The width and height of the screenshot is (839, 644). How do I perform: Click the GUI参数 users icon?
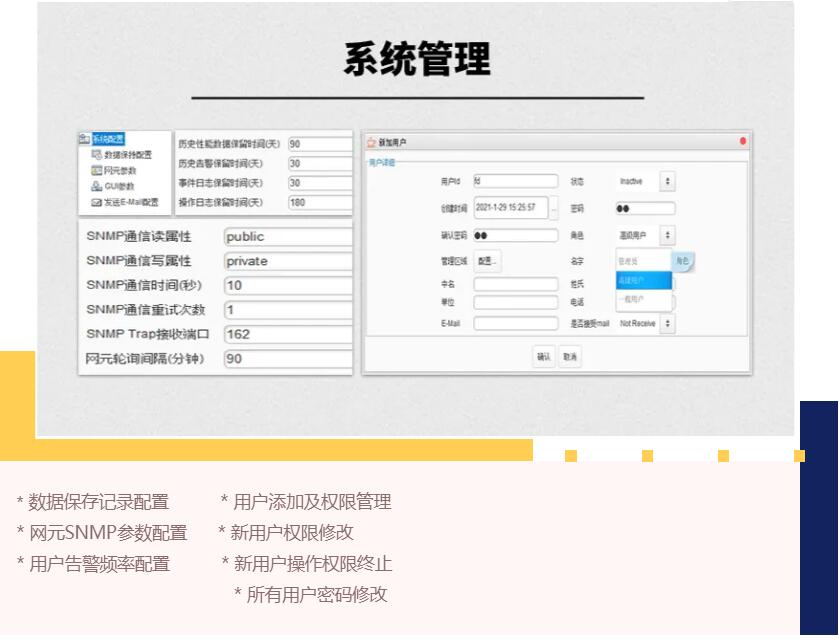96,186
